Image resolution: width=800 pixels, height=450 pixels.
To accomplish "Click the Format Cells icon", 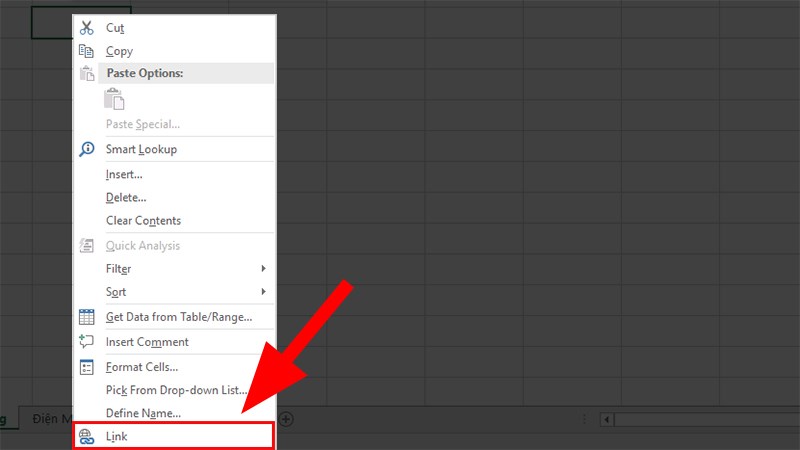I will [87, 367].
